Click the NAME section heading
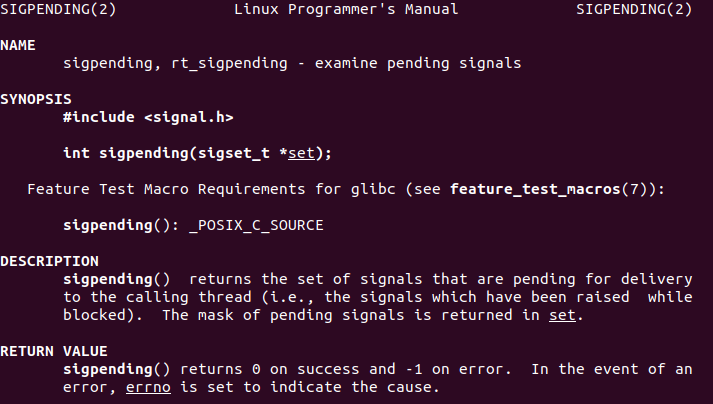The height and width of the screenshot is (404, 713). tap(18, 46)
